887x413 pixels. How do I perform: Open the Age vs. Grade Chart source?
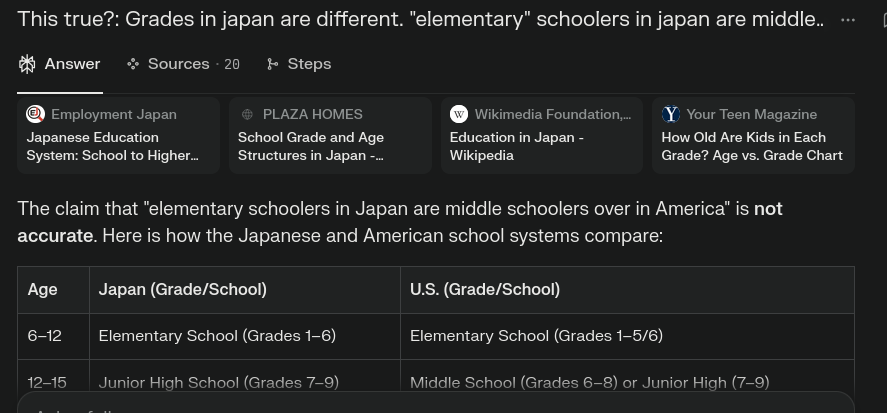[x=753, y=135]
